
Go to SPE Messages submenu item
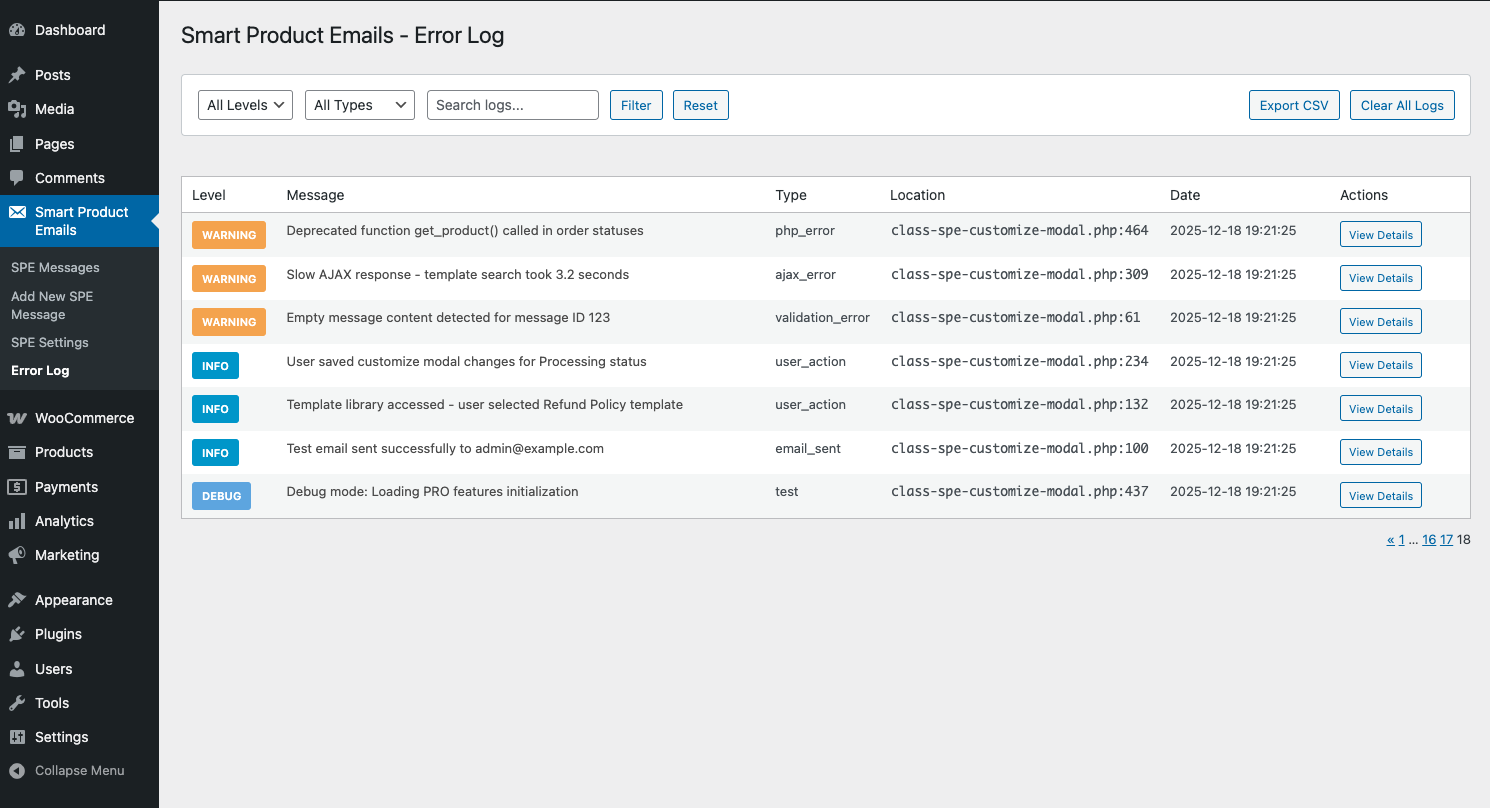click(55, 268)
